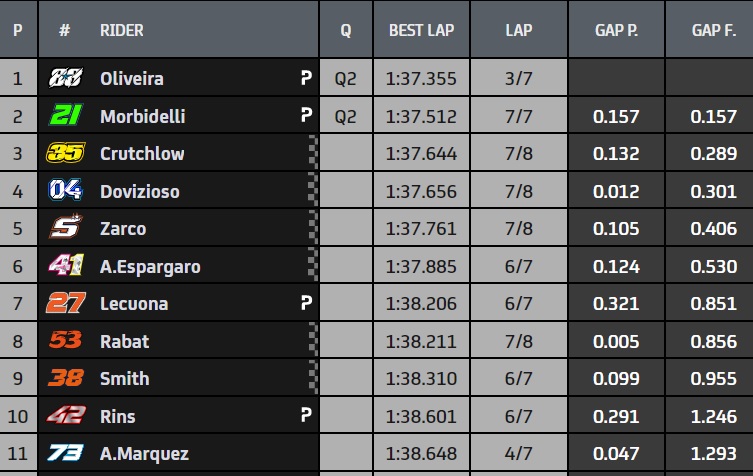Click the Rins rider name
The width and height of the screenshot is (753, 476).
[x=118, y=416]
